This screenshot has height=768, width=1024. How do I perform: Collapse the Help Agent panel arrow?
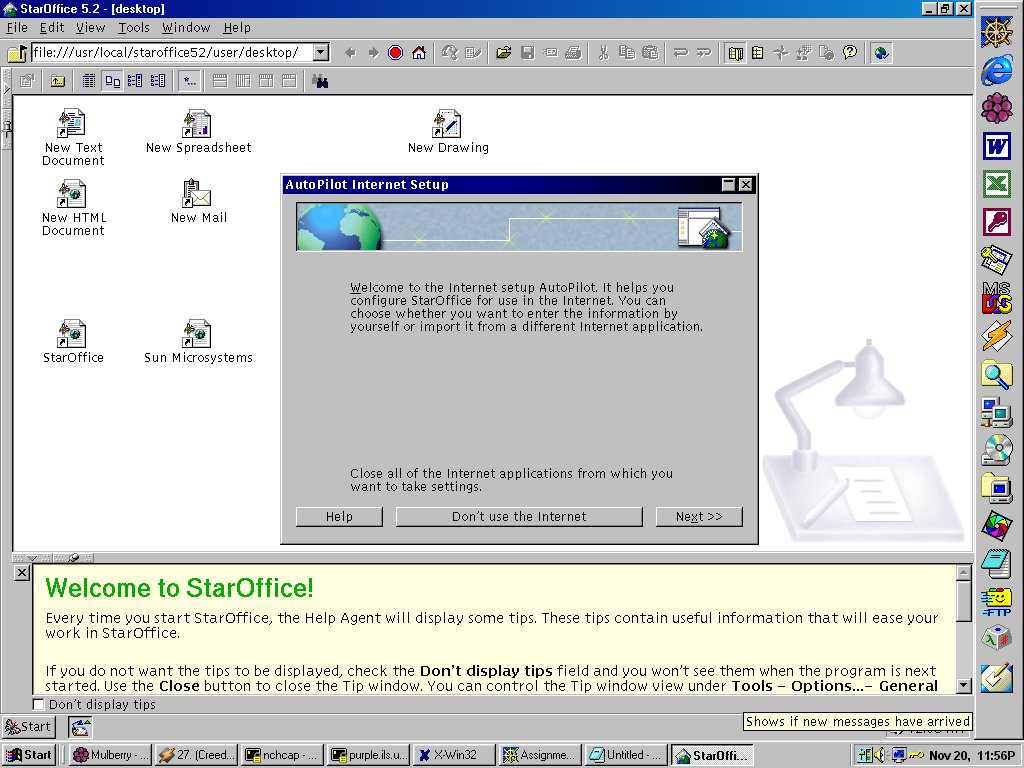pyautogui.click(x=31, y=558)
